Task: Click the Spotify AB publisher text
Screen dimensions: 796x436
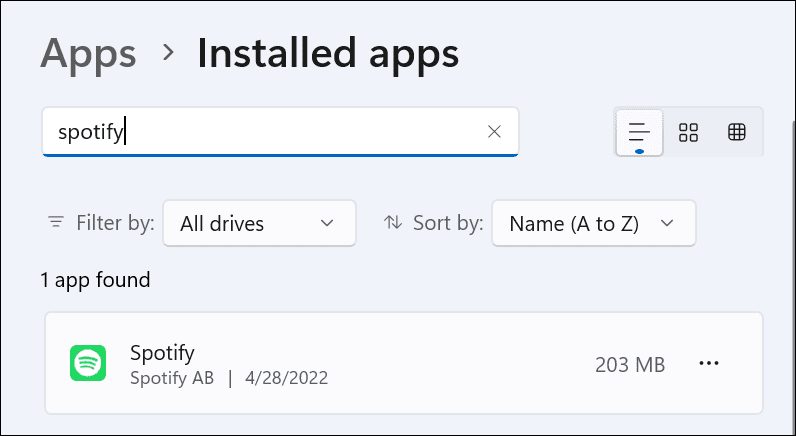Action: coord(170,378)
